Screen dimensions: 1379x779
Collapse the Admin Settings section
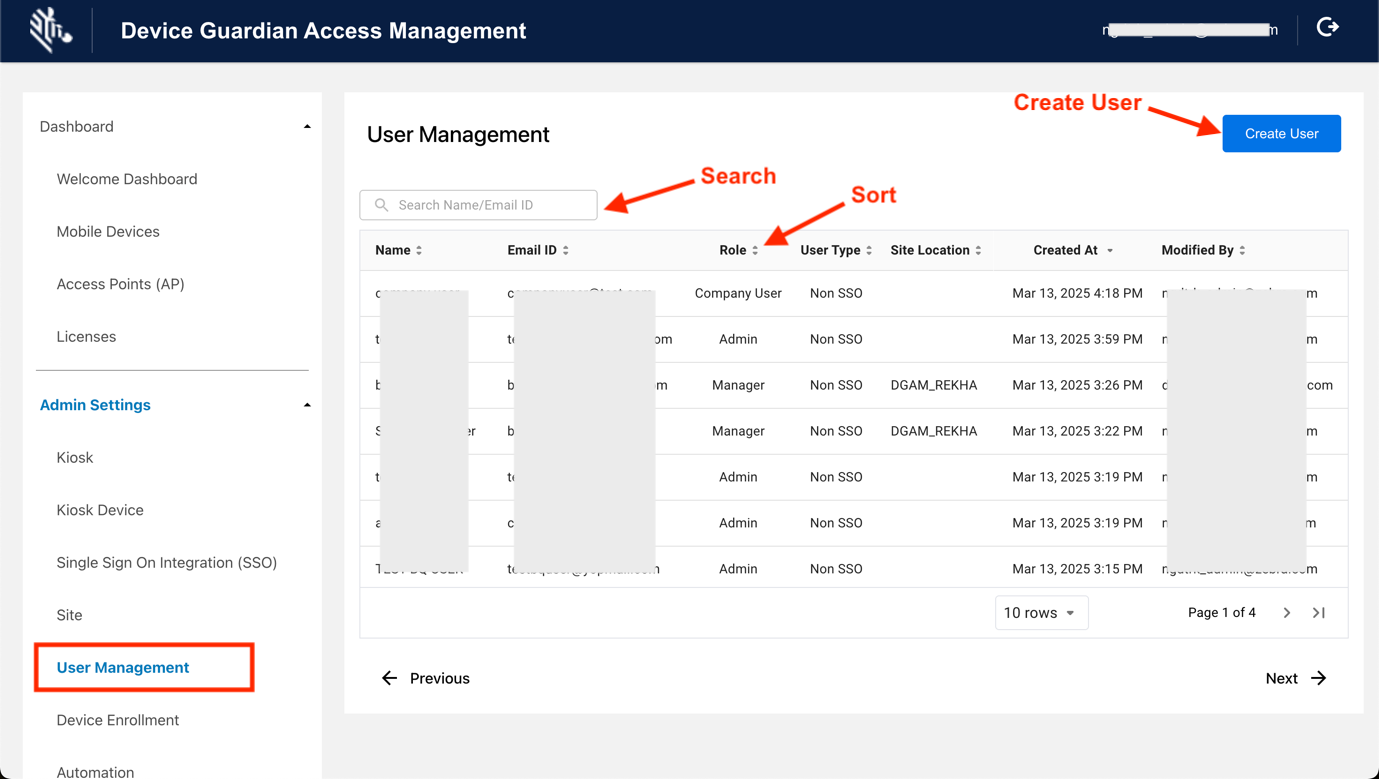[x=307, y=405]
